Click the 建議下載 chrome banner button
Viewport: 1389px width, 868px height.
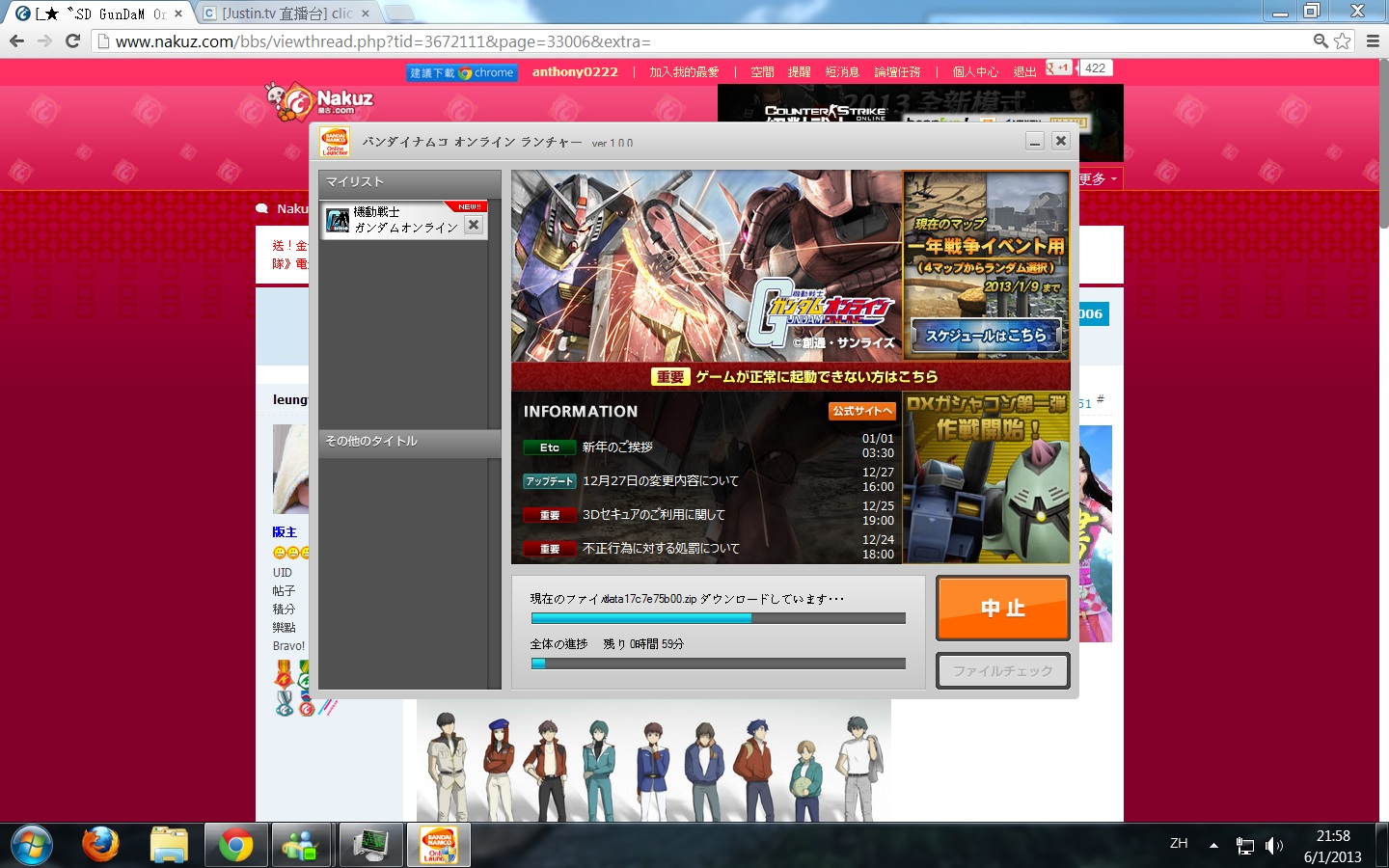(x=462, y=72)
